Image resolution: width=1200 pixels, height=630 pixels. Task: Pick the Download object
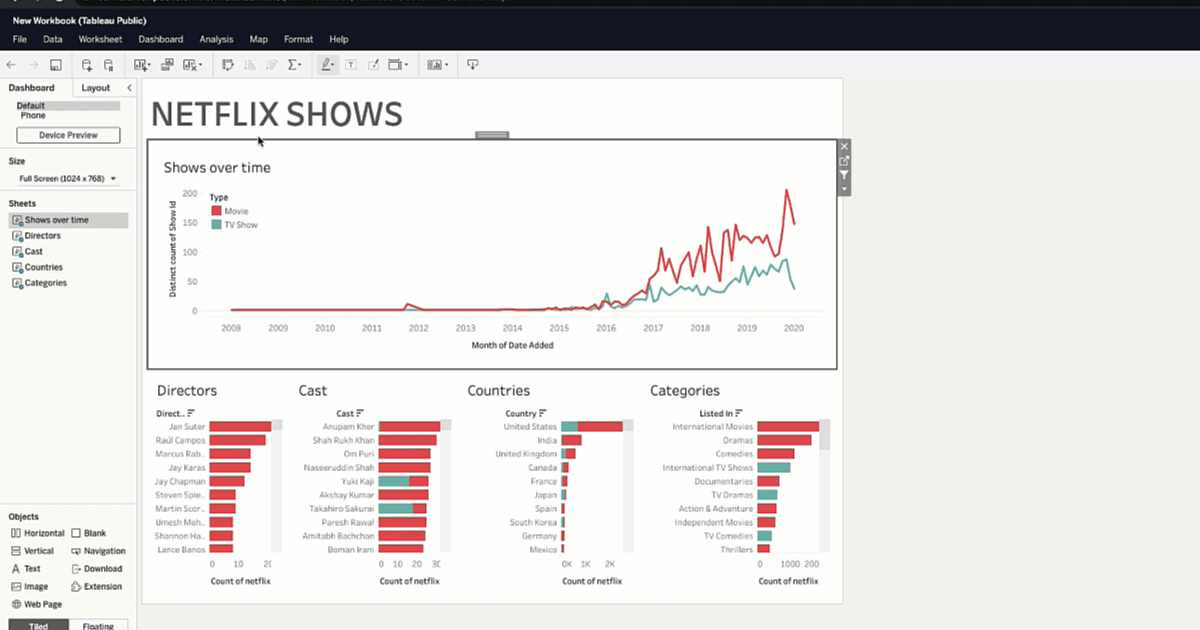(x=97, y=569)
